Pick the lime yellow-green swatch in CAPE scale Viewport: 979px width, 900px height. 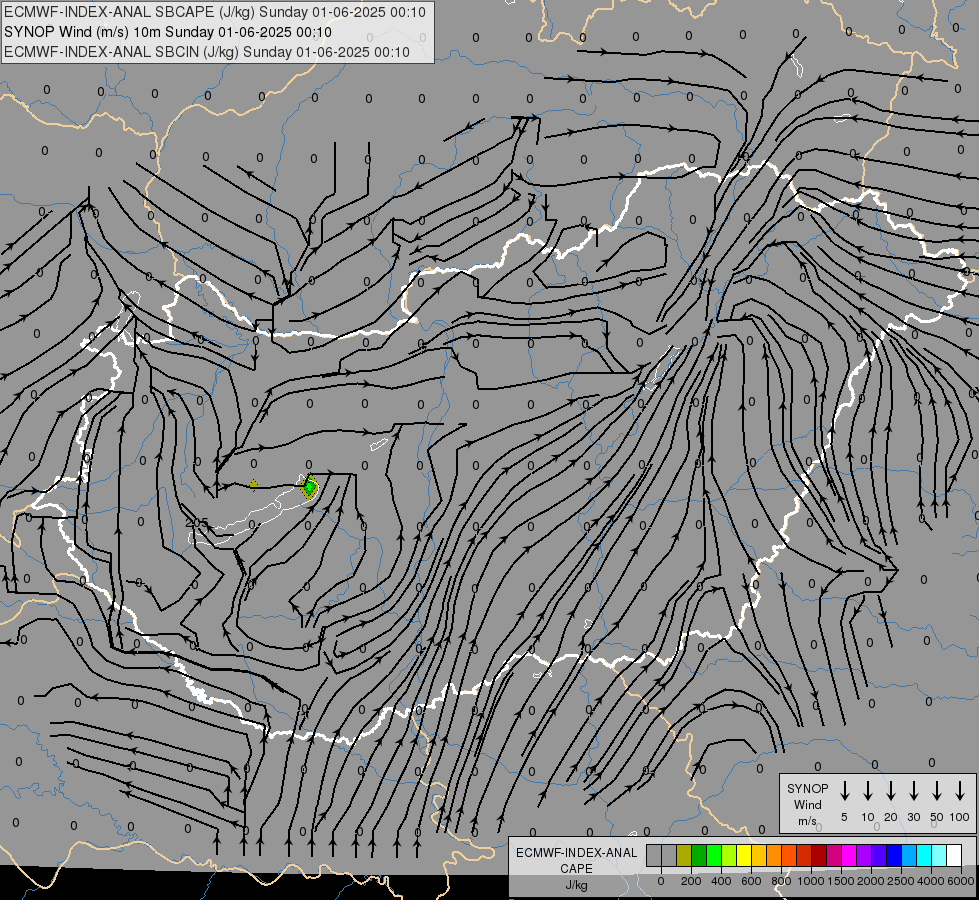click(x=729, y=855)
